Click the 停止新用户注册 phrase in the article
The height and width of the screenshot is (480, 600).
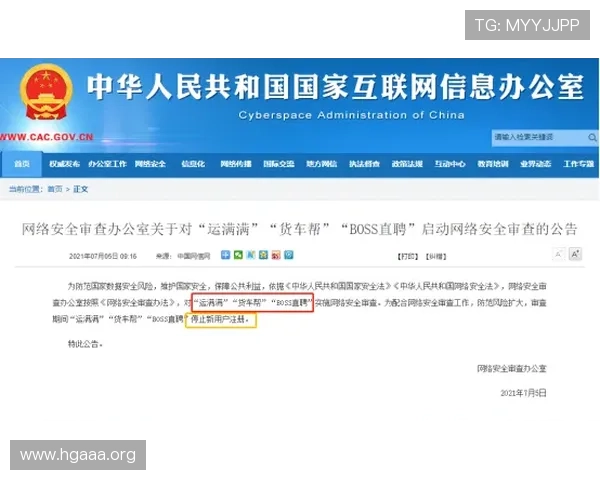220,319
